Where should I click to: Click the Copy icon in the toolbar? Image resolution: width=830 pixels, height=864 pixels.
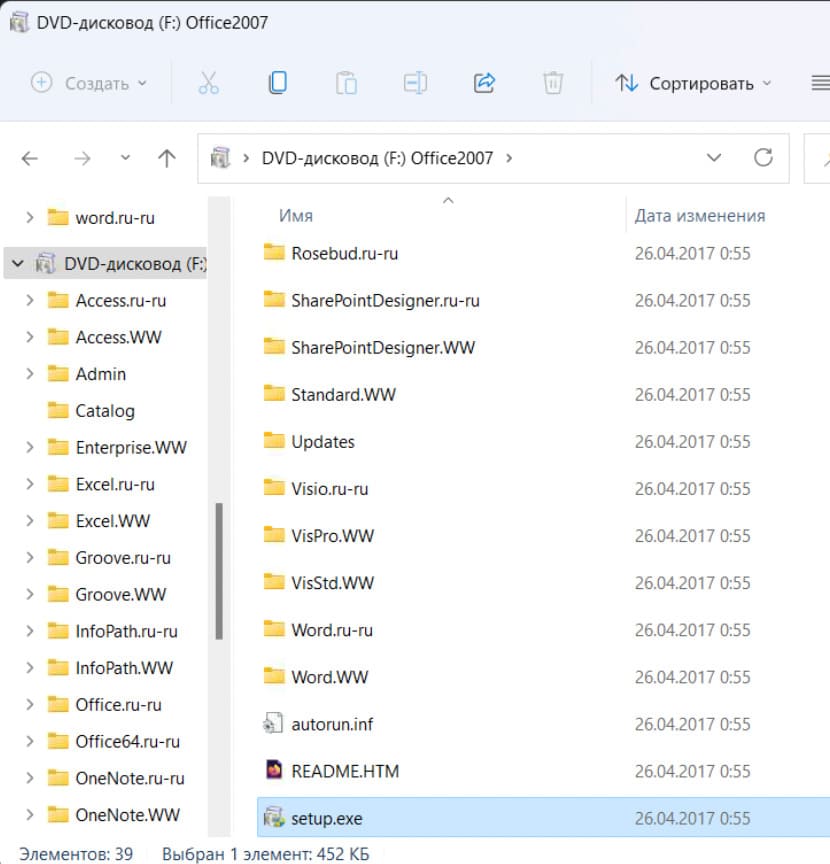click(x=278, y=83)
